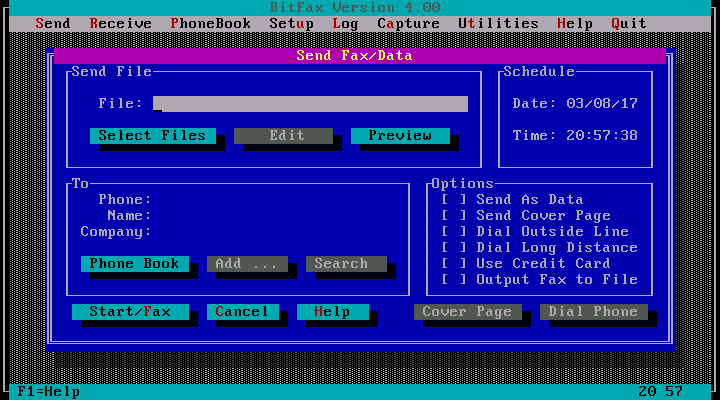Cancel the Send Fax dialog
720x400 pixels.
[243, 312]
